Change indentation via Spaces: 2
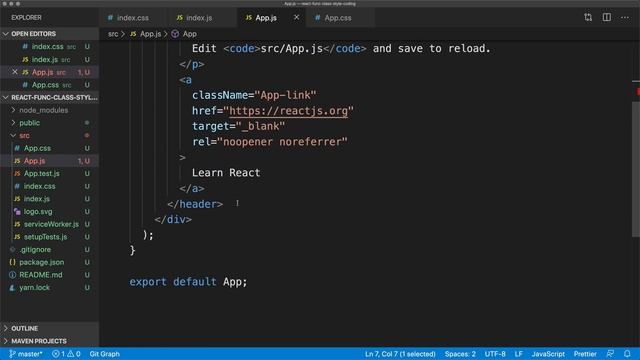The width and height of the screenshot is (640, 360). (x=460, y=354)
